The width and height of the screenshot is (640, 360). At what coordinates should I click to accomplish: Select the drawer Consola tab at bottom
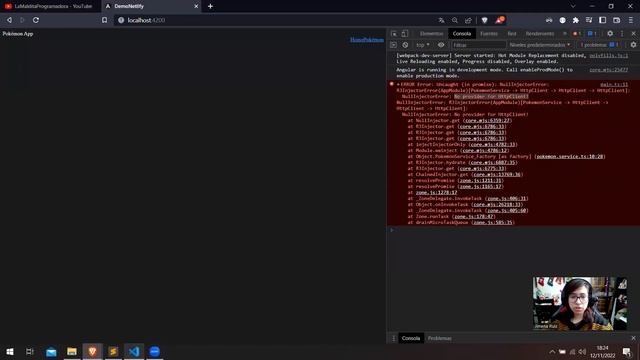click(x=411, y=338)
